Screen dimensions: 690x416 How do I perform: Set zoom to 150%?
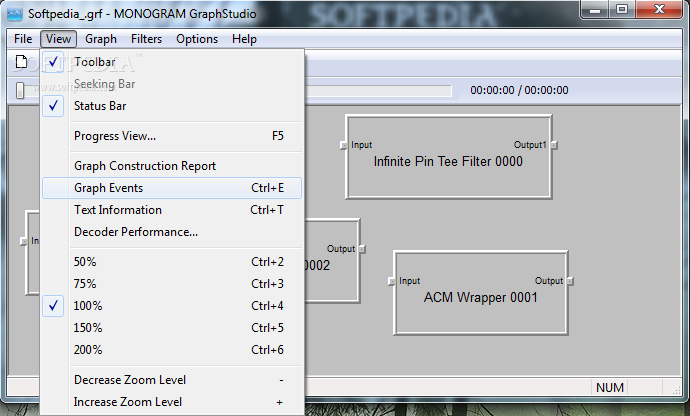(172, 328)
